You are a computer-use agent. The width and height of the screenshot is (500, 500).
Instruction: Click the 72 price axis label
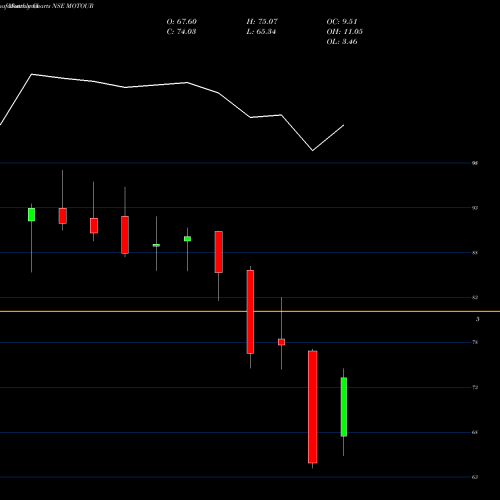(475, 387)
